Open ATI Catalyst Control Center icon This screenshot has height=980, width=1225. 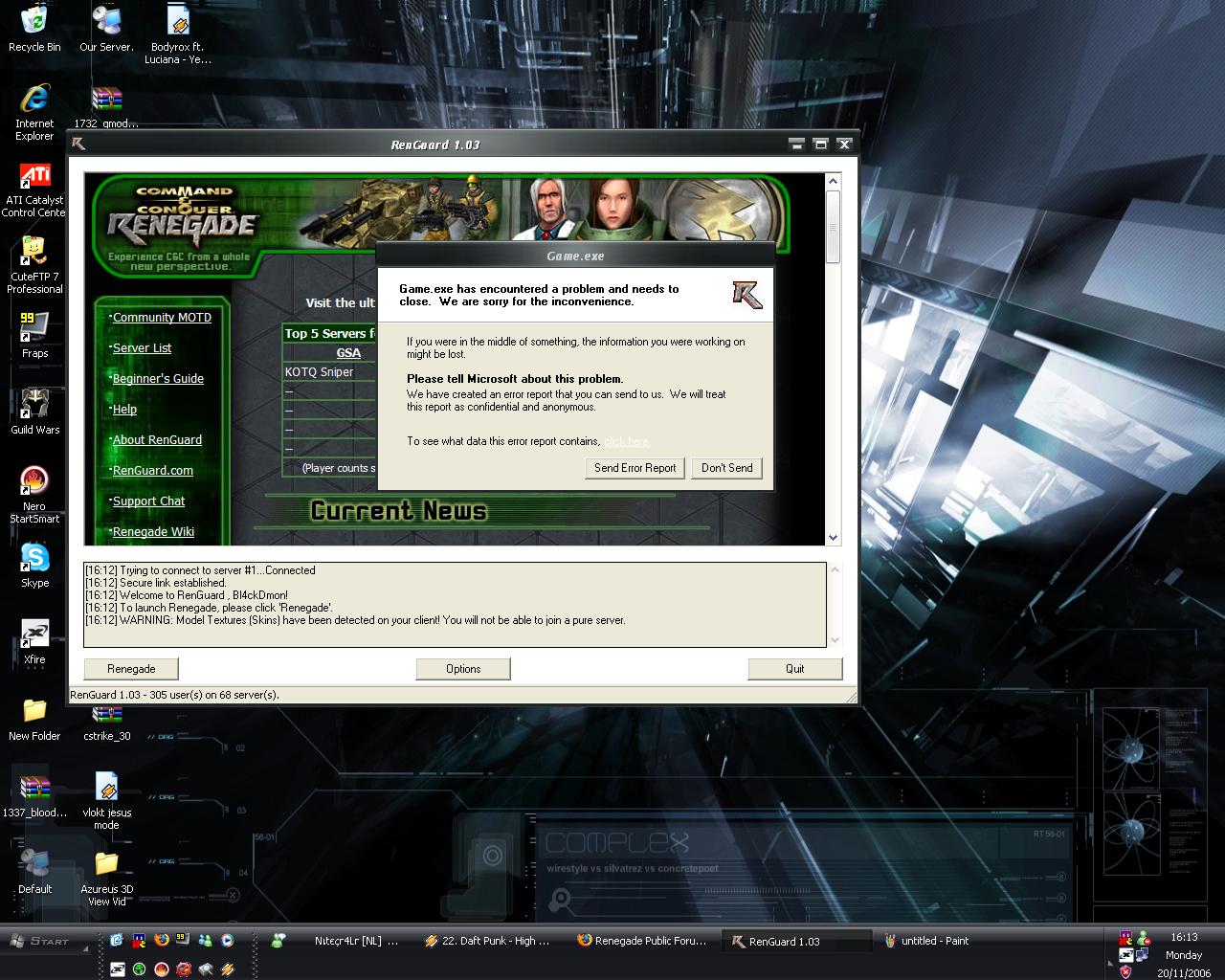pyautogui.click(x=34, y=178)
